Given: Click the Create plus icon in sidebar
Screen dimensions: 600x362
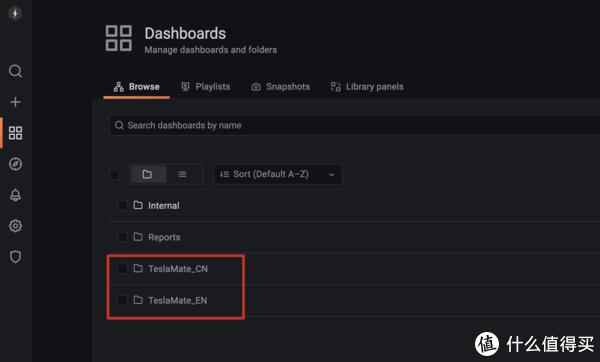Looking at the screenshot, I should point(15,102).
